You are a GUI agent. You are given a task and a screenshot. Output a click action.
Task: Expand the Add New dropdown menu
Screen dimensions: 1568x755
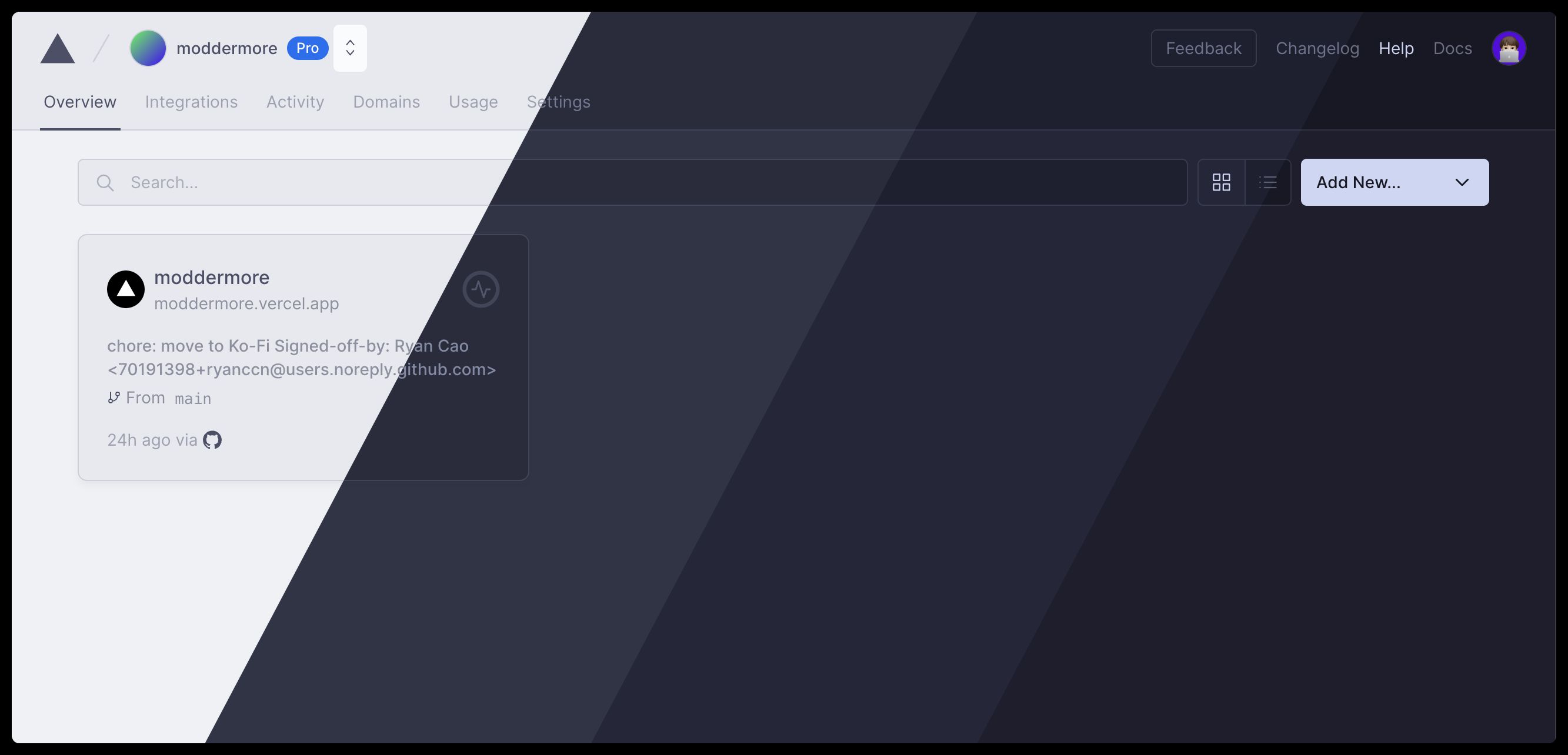tap(1461, 182)
